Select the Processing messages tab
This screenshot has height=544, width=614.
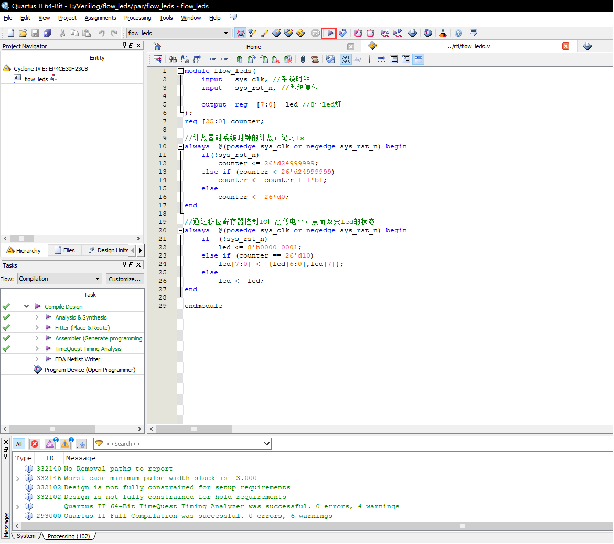pyautogui.click(x=68, y=537)
